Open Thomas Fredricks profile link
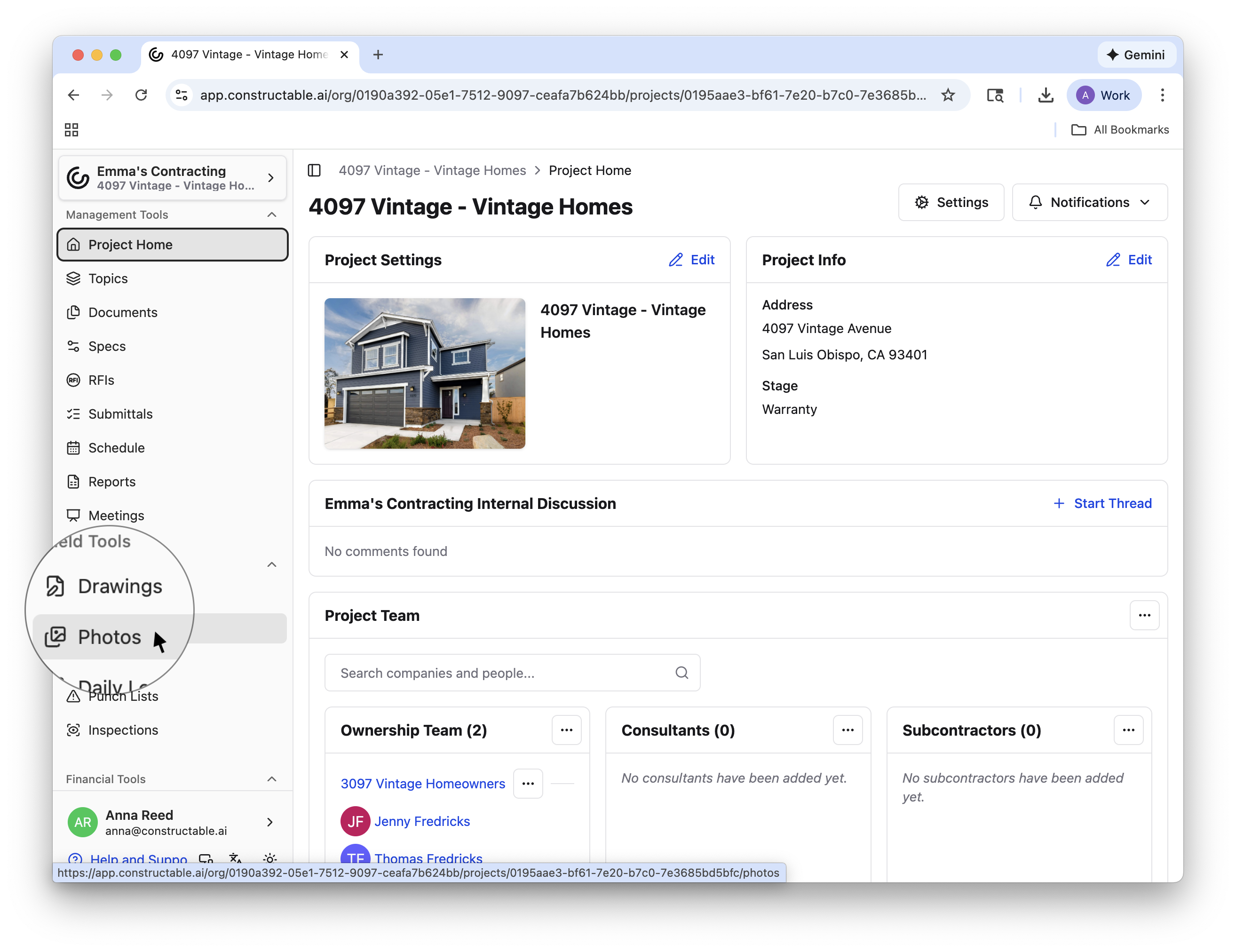The width and height of the screenshot is (1236, 952). (428, 857)
